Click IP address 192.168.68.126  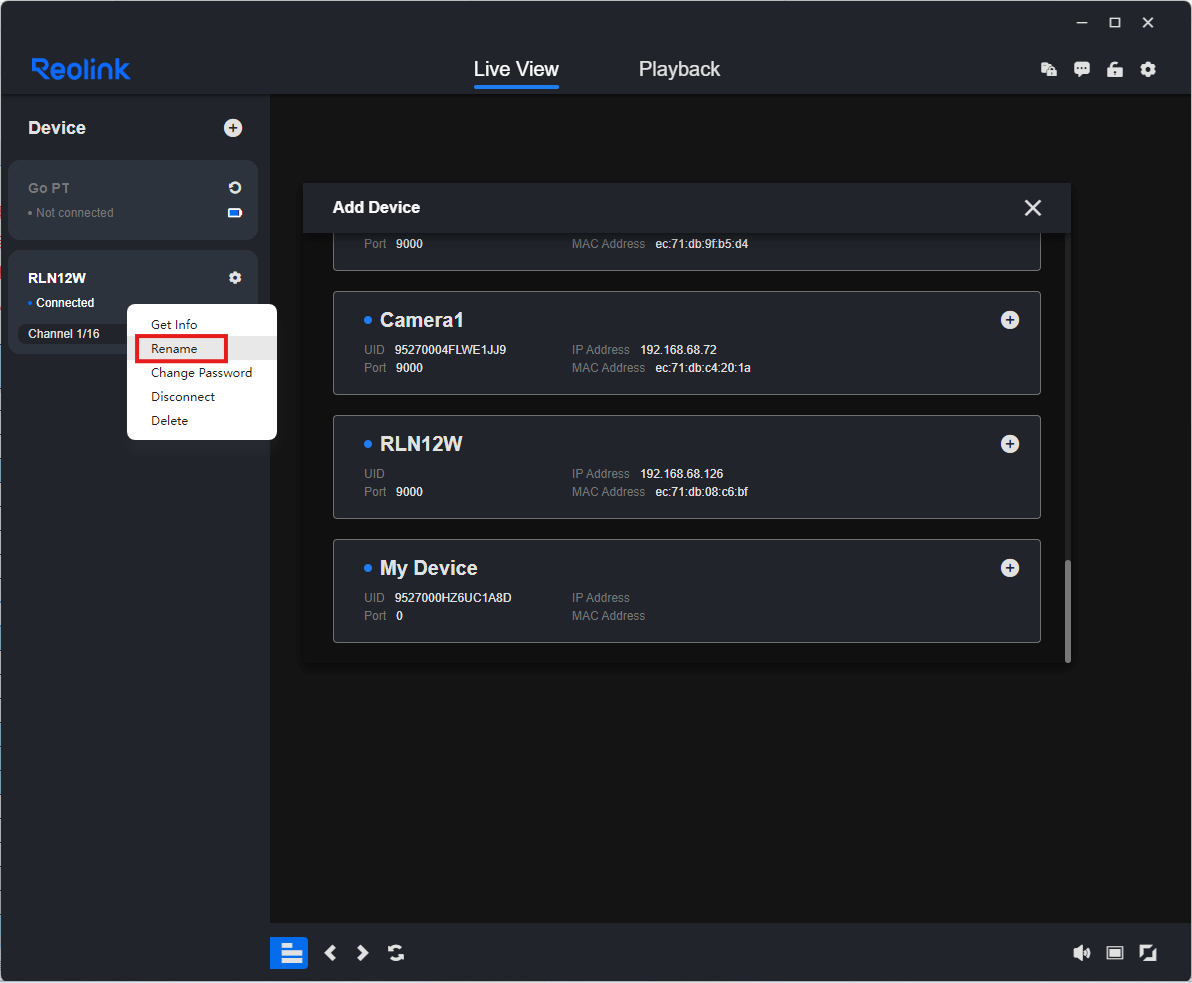(681, 474)
